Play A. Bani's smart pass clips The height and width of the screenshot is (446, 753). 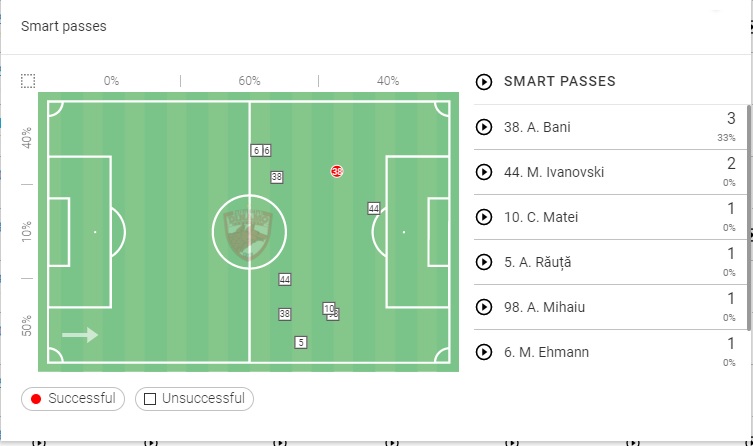point(485,127)
